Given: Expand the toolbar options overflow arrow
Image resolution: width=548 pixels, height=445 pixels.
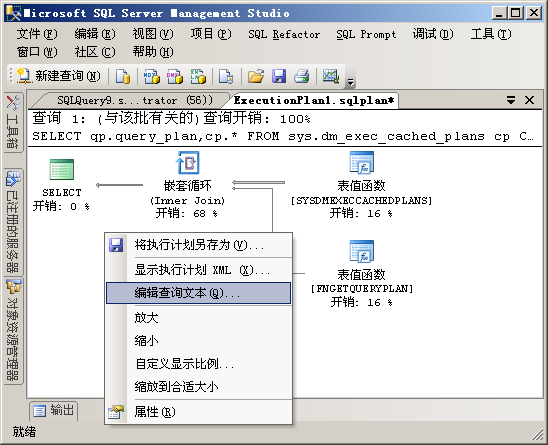Looking at the screenshot, I should [x=350, y=81].
